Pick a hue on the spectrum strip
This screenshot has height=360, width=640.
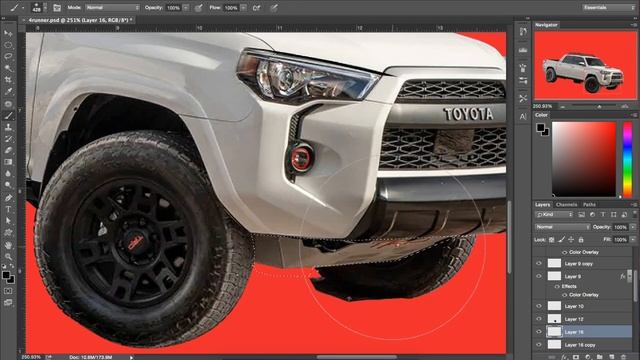tap(628, 160)
